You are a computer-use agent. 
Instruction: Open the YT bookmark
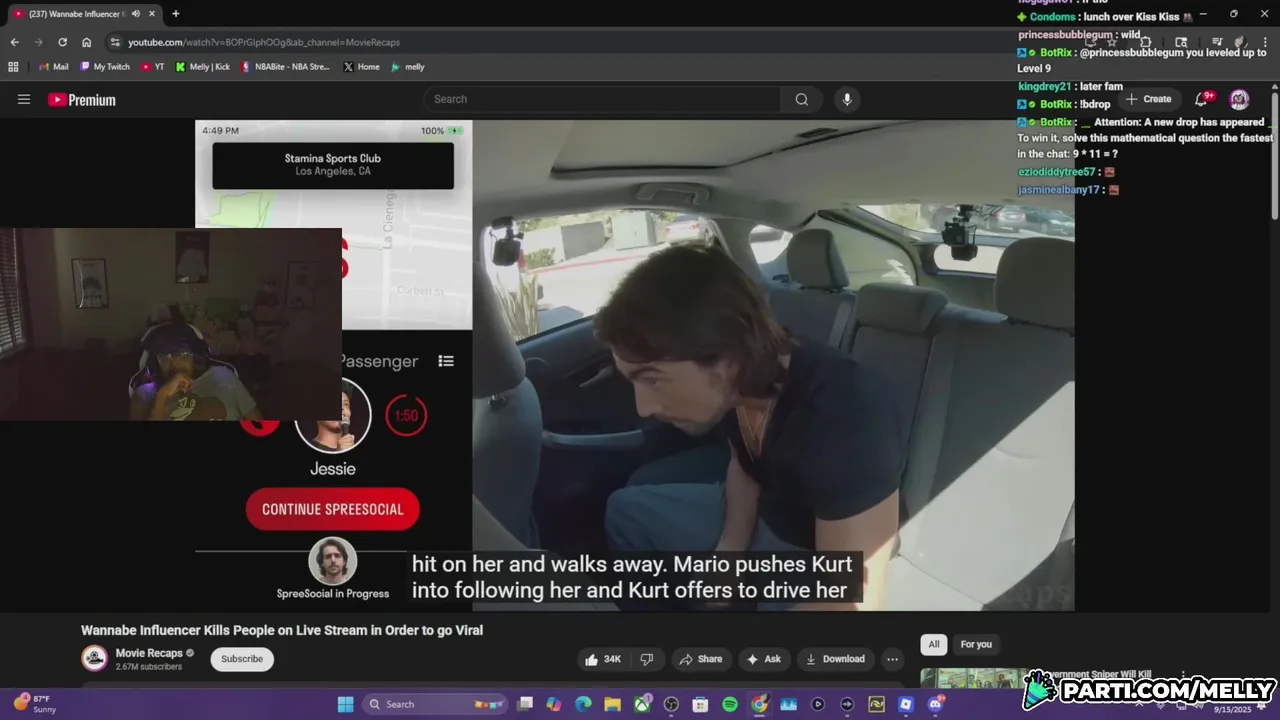(x=152, y=67)
